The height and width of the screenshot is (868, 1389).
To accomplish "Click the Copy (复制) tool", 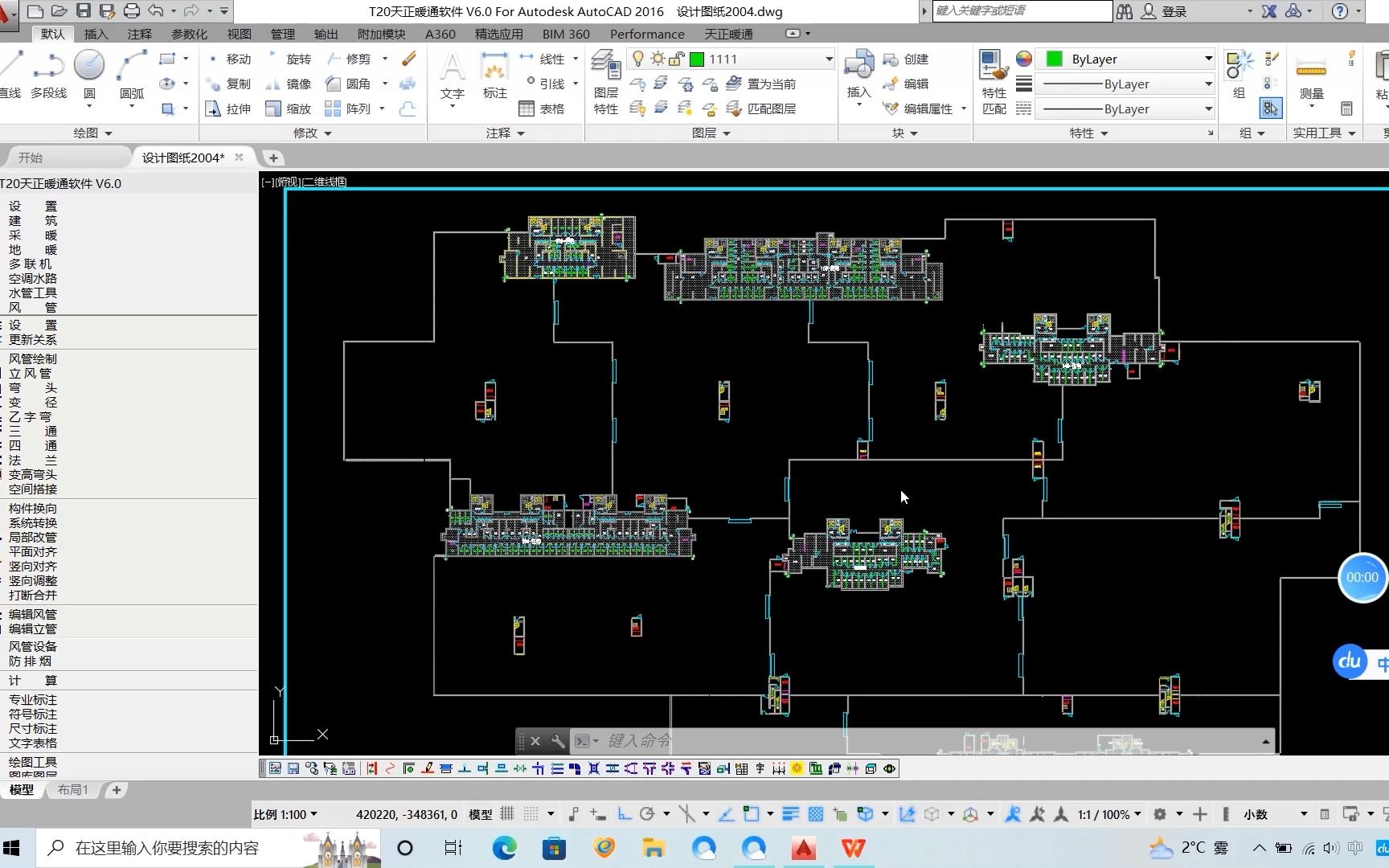I will click(x=229, y=84).
